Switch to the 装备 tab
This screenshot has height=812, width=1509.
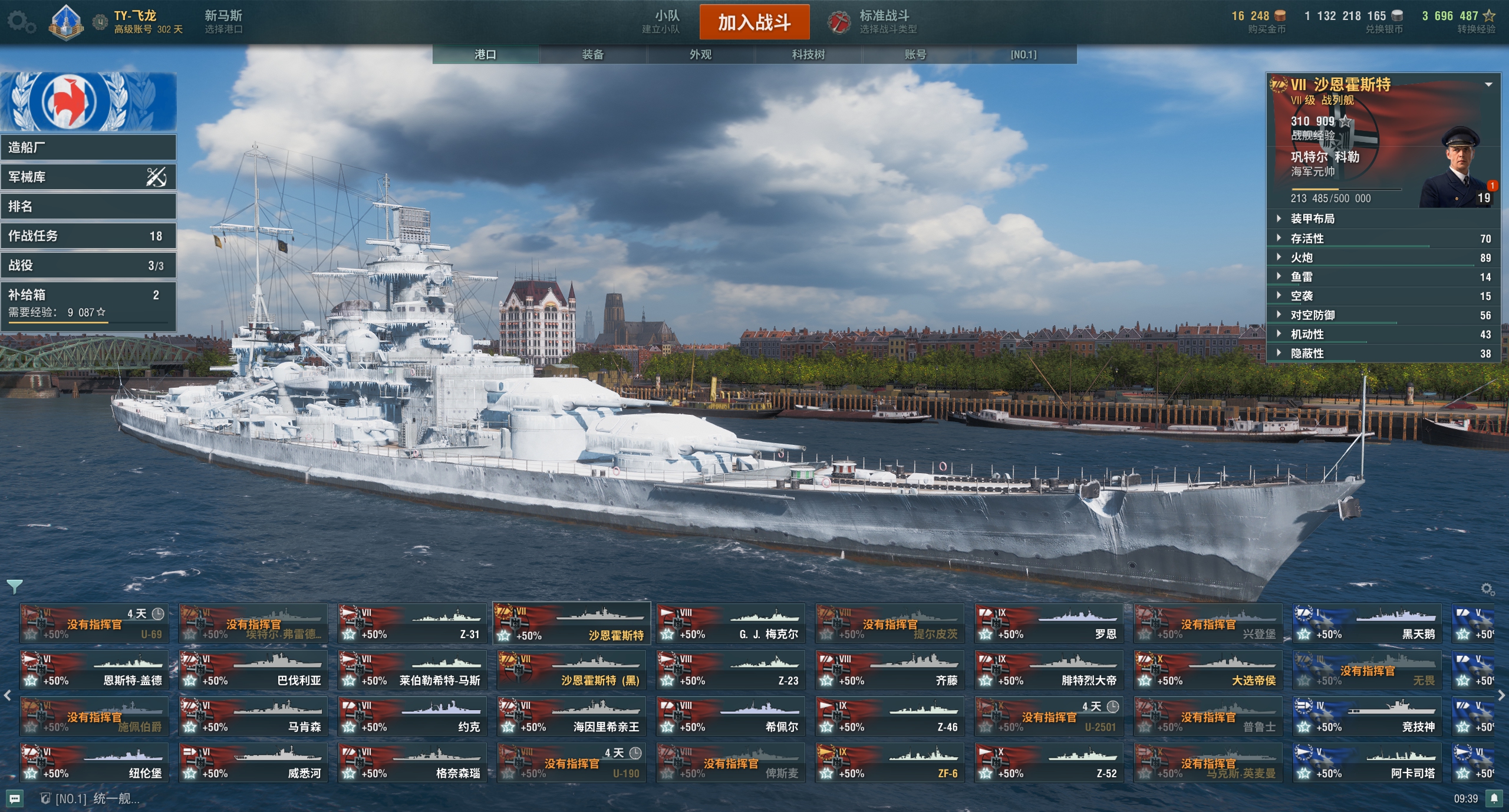click(593, 55)
